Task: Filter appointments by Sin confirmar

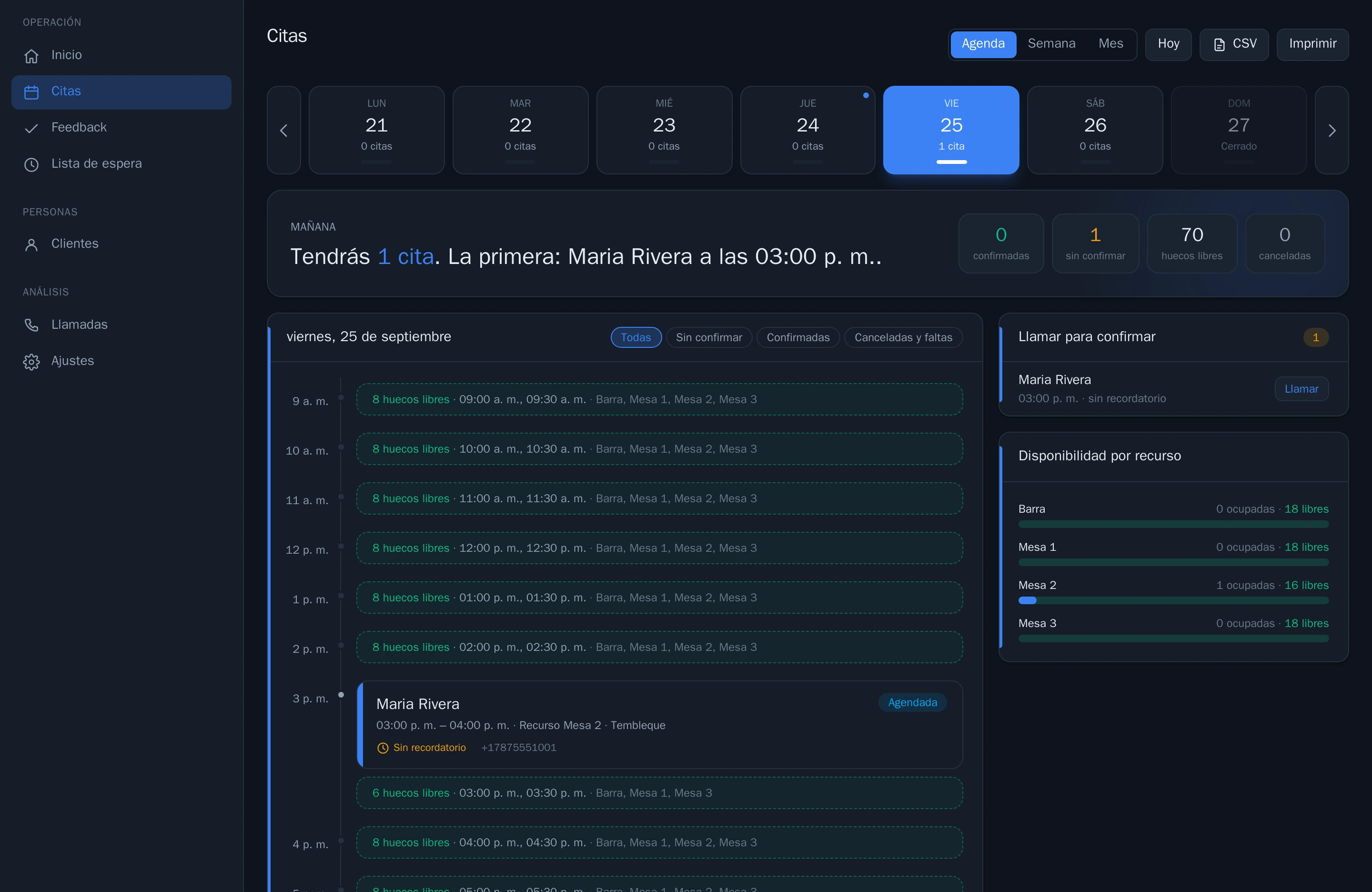Action: click(709, 337)
